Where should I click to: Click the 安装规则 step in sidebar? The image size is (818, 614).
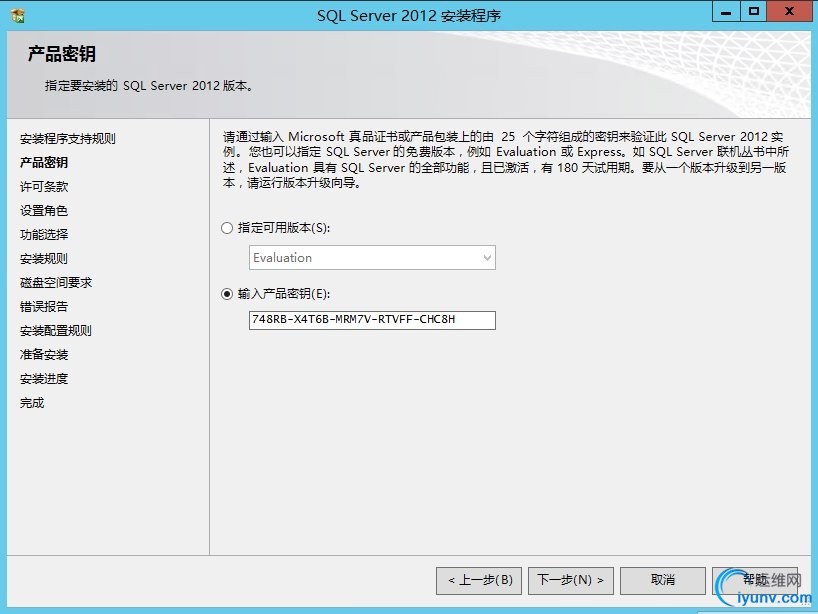click(x=44, y=259)
